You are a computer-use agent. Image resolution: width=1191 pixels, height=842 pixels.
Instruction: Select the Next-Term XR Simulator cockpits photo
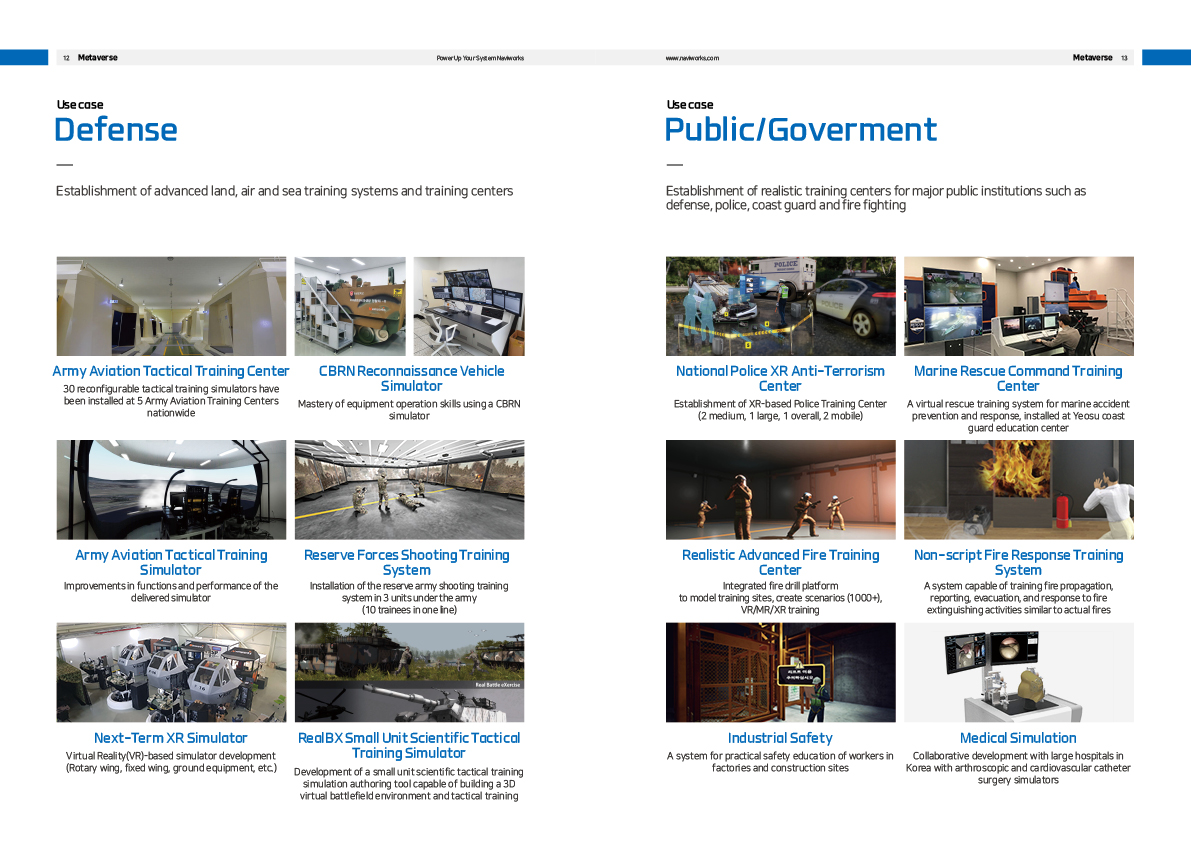pyautogui.click(x=171, y=673)
